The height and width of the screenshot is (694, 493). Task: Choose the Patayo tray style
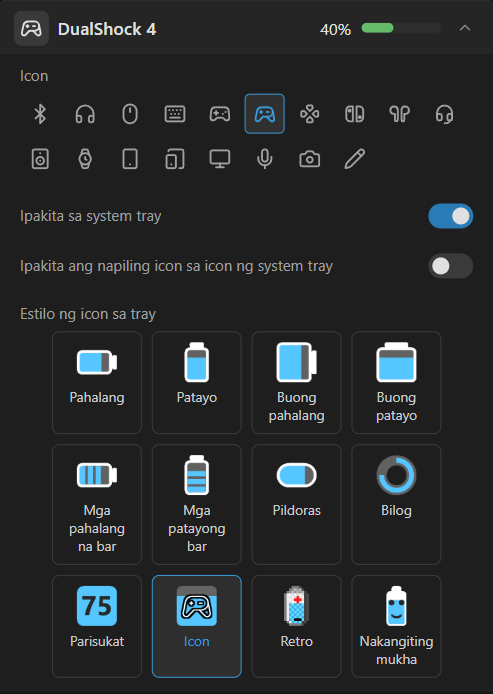(x=197, y=382)
